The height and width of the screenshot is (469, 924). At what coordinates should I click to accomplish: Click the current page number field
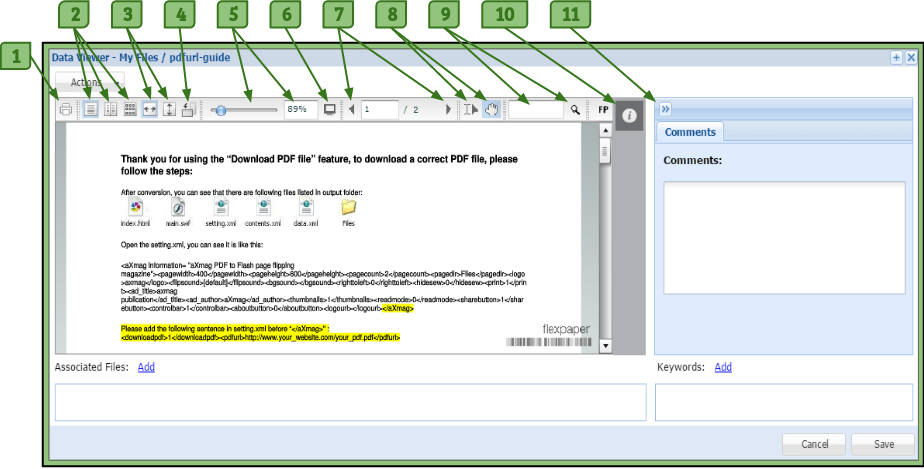pos(380,110)
